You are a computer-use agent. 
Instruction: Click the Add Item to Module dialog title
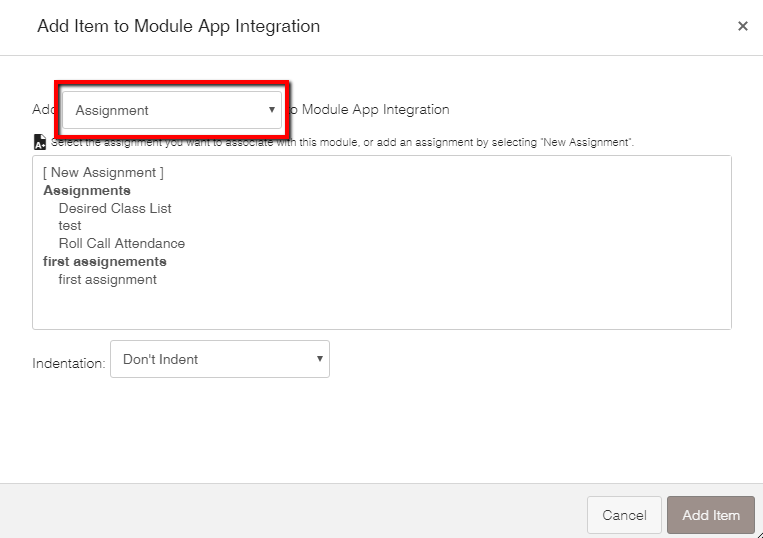pos(179,26)
